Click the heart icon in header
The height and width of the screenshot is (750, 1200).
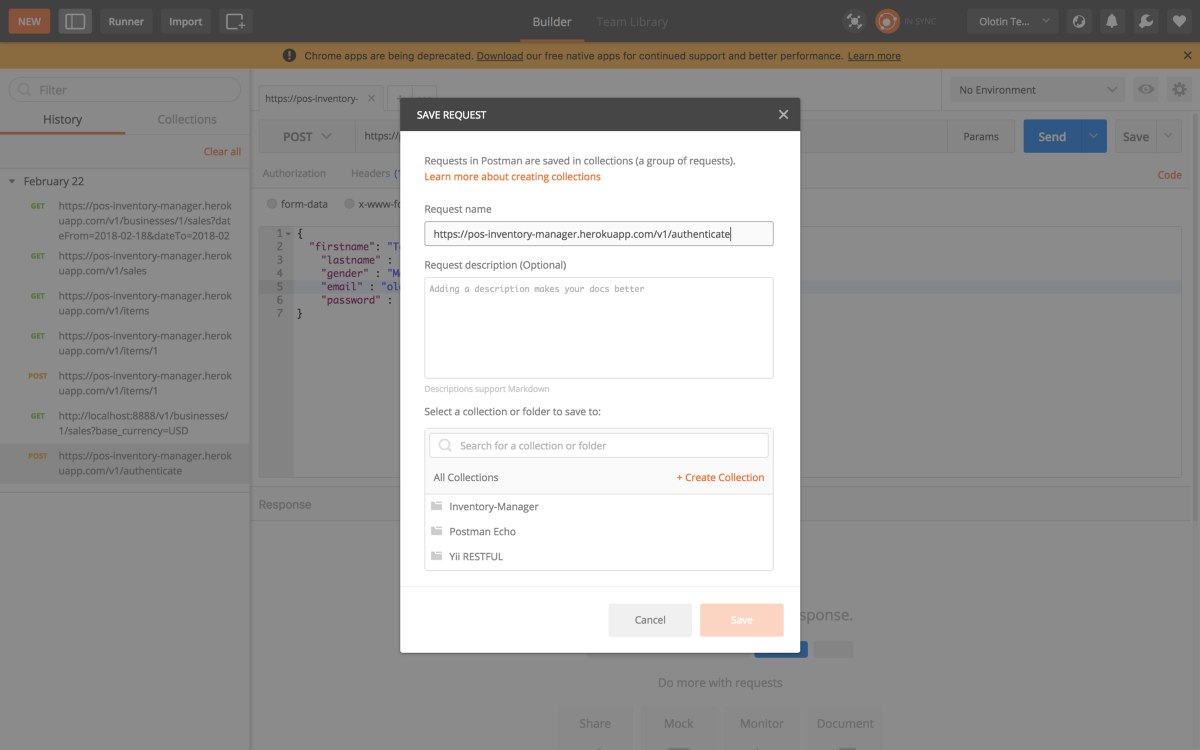pyautogui.click(x=1179, y=21)
